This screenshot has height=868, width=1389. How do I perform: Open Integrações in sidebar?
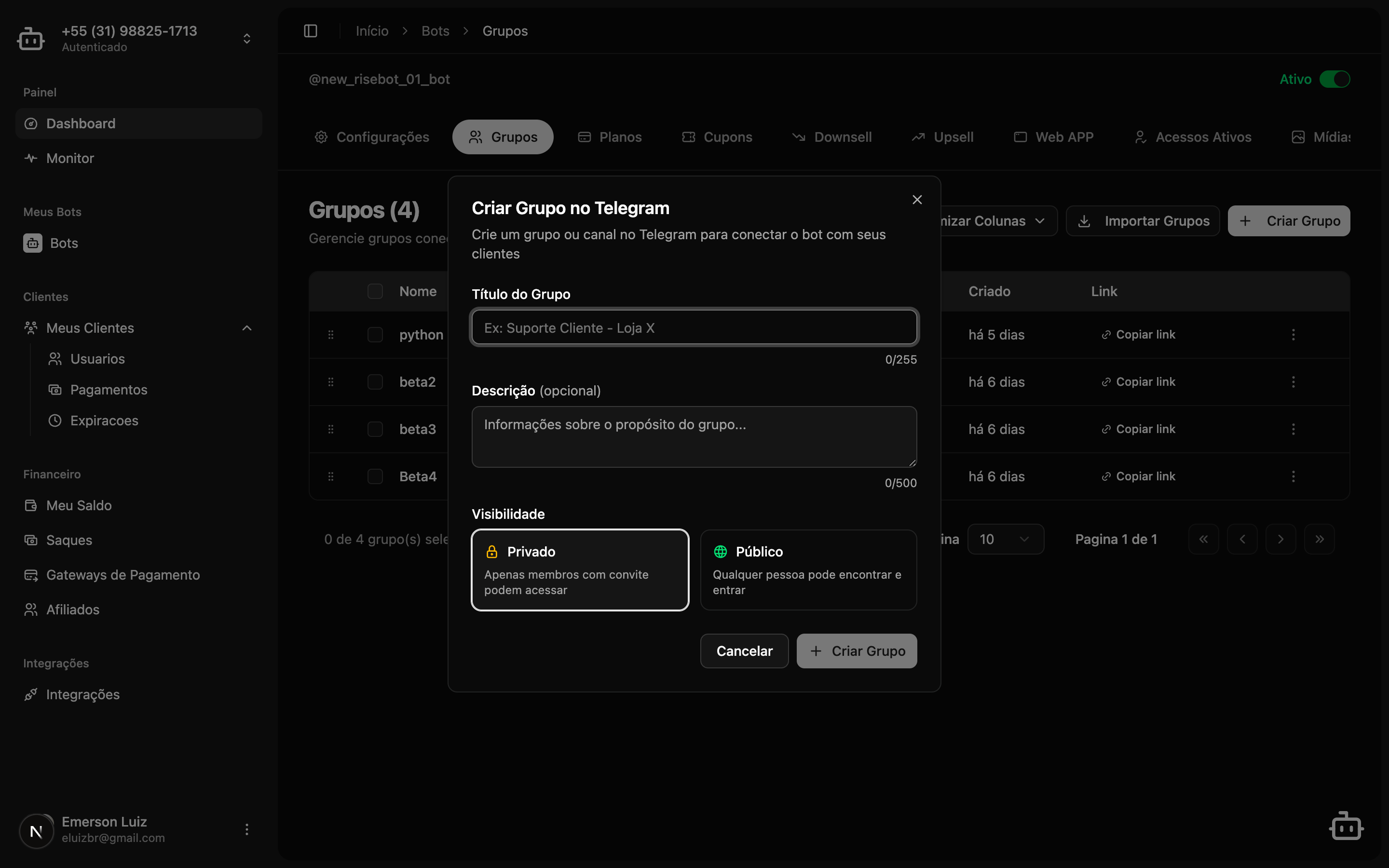(x=139, y=694)
